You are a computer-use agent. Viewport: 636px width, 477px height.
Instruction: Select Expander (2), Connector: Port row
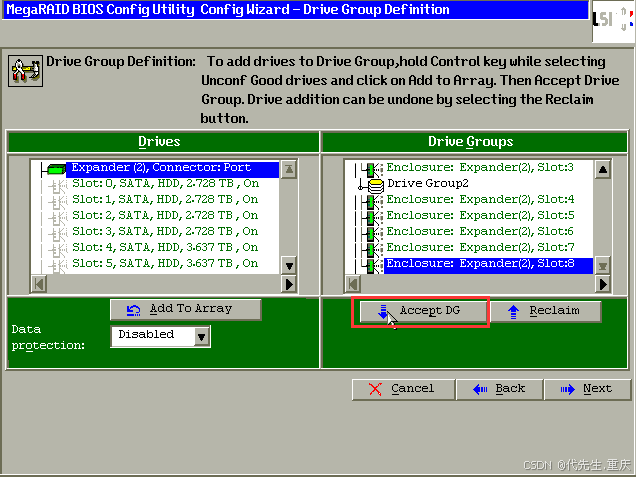coord(172,169)
